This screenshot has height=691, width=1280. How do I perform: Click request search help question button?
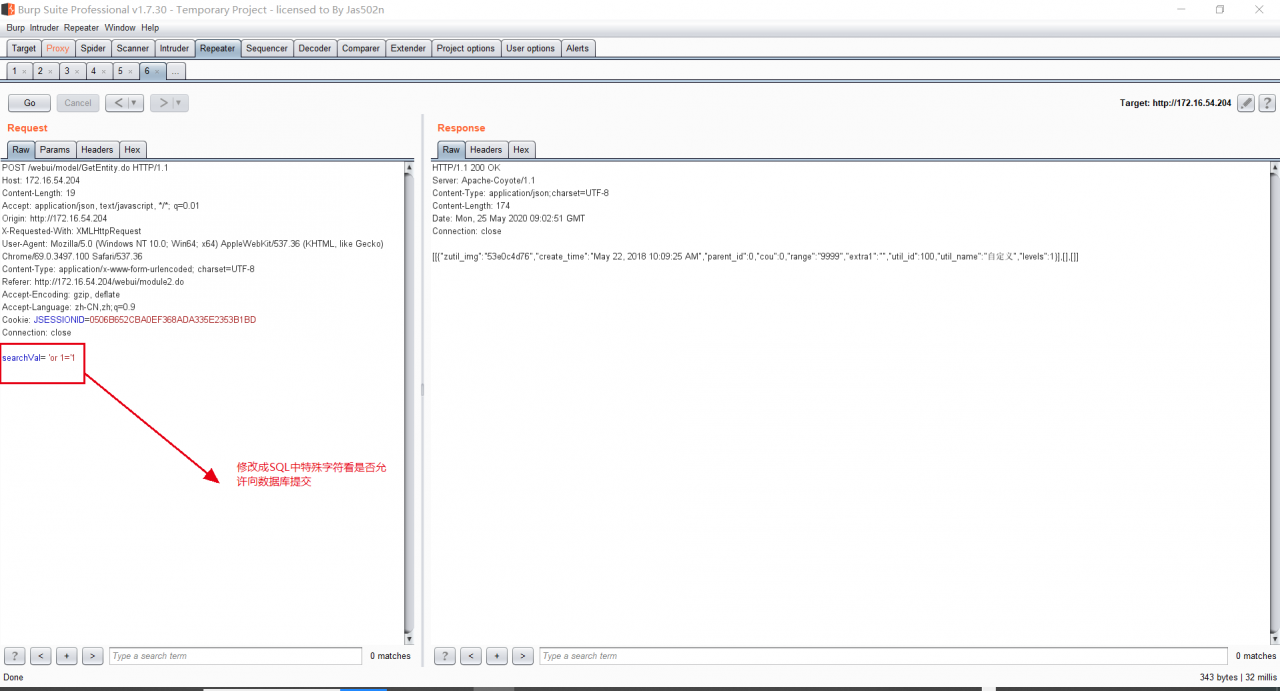click(x=15, y=656)
